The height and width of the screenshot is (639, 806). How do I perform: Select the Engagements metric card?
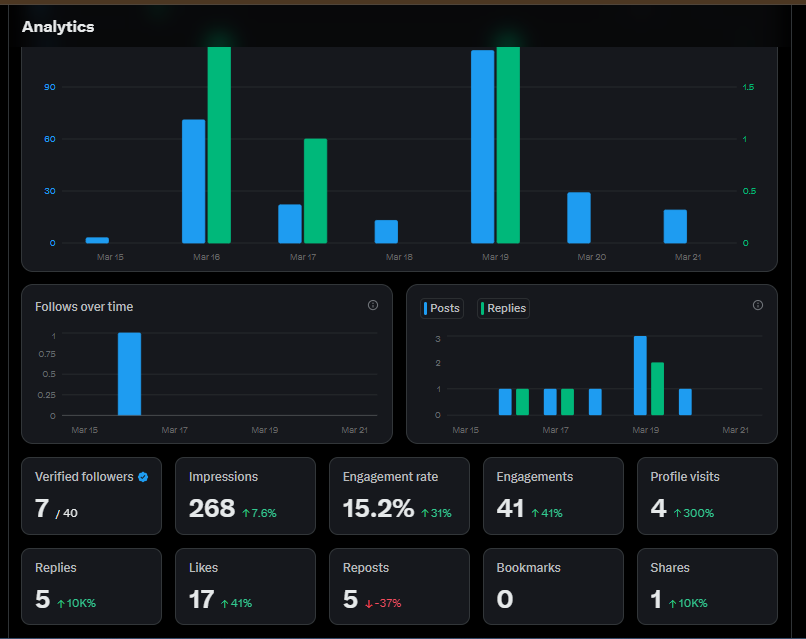(553, 496)
